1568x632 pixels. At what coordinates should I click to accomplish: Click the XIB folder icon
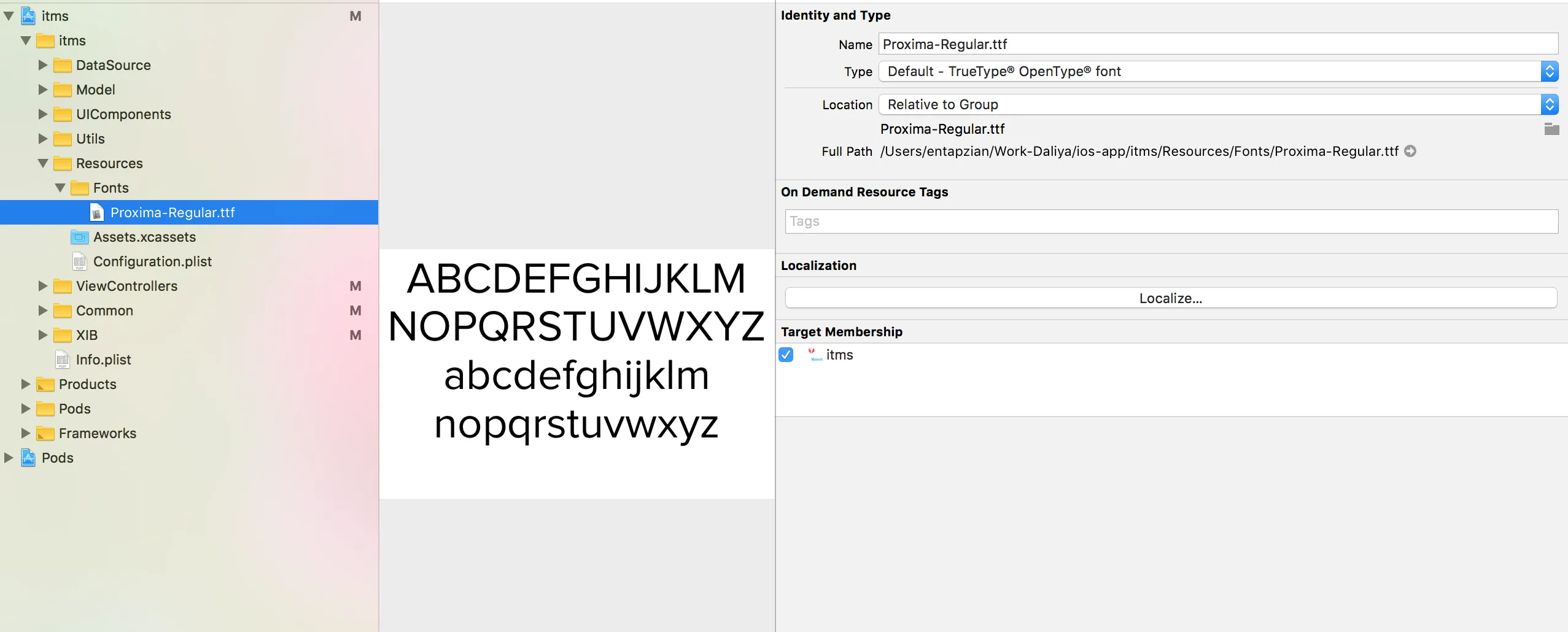tap(63, 335)
